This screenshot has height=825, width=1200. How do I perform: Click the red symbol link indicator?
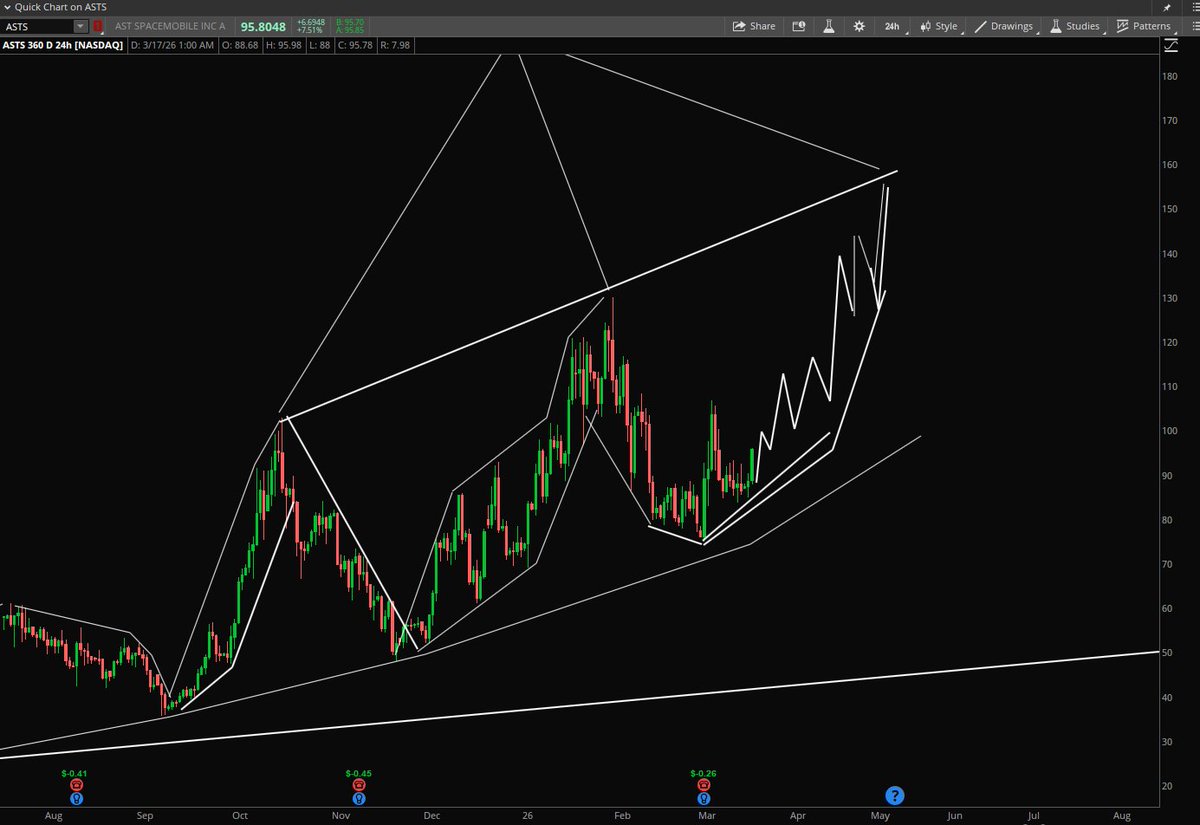(x=97, y=26)
